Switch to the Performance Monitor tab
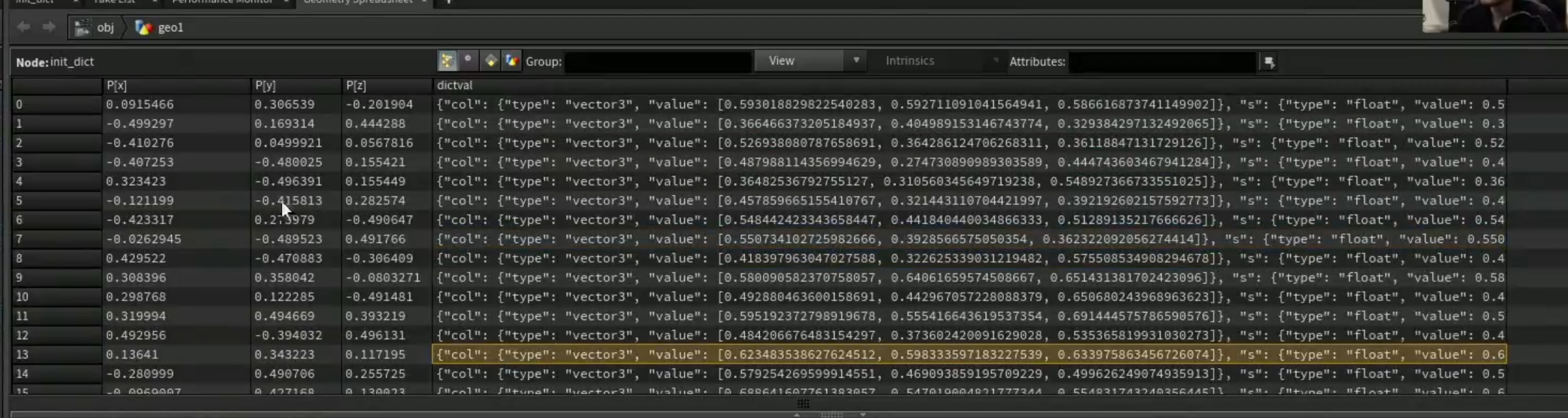This screenshot has width=1568, height=418. click(222, 3)
